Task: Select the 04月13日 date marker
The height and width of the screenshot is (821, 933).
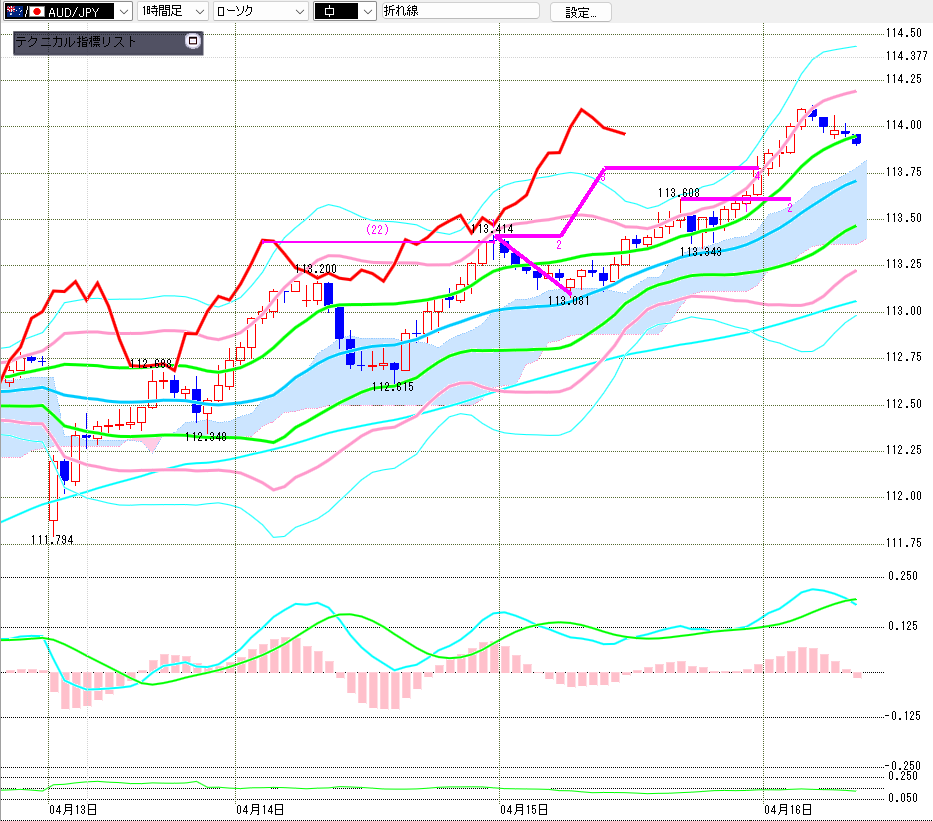Action: coord(73,808)
